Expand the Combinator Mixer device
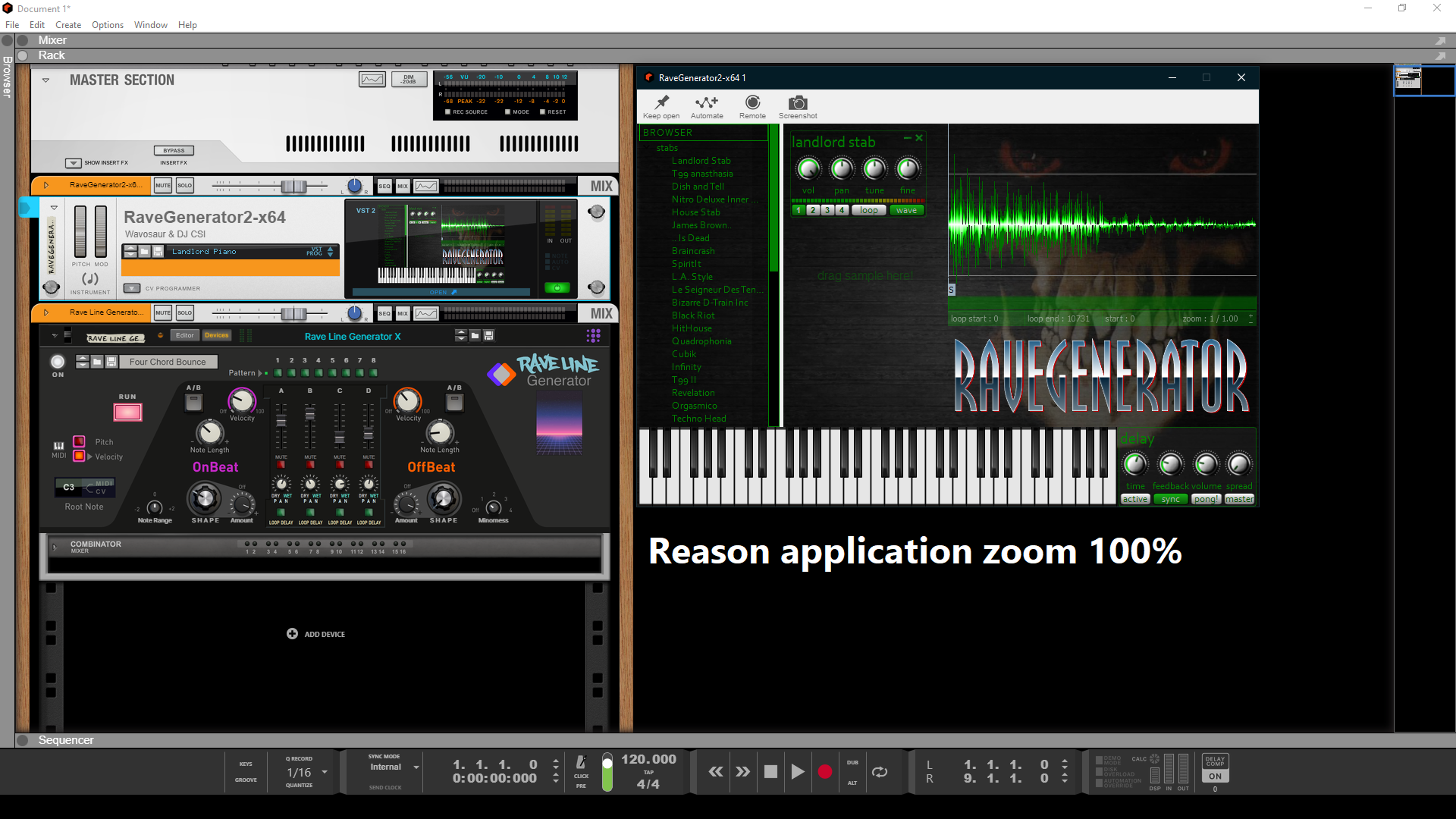The width and height of the screenshot is (1456, 819). click(55, 546)
